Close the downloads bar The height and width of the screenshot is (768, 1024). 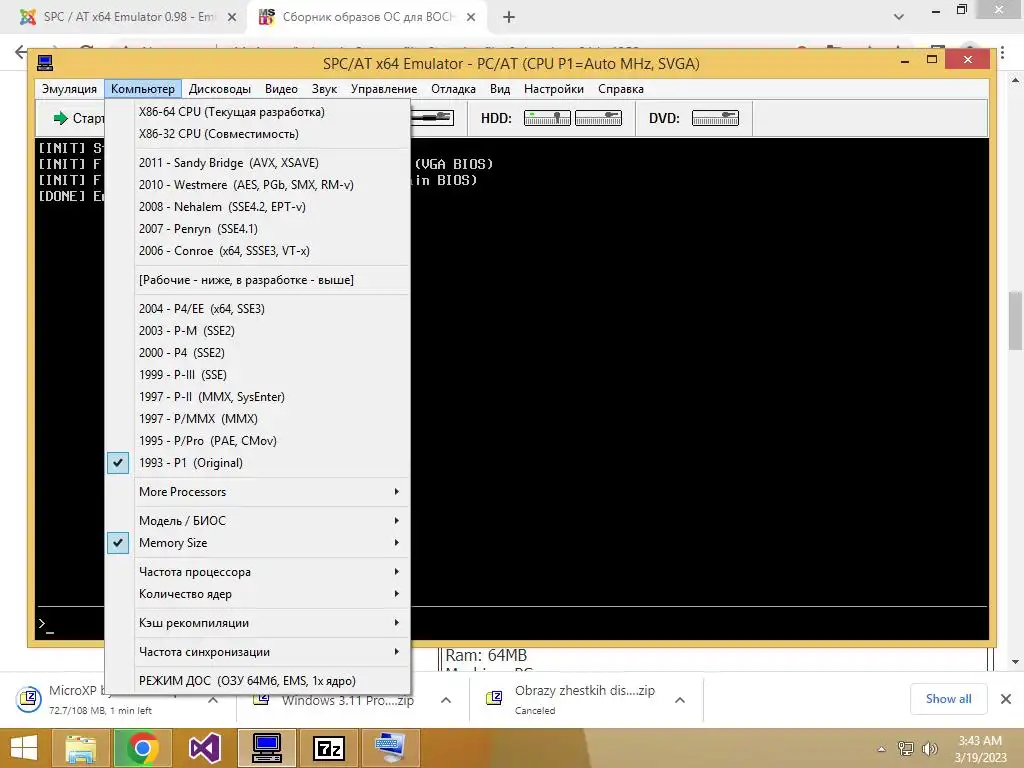point(1006,699)
